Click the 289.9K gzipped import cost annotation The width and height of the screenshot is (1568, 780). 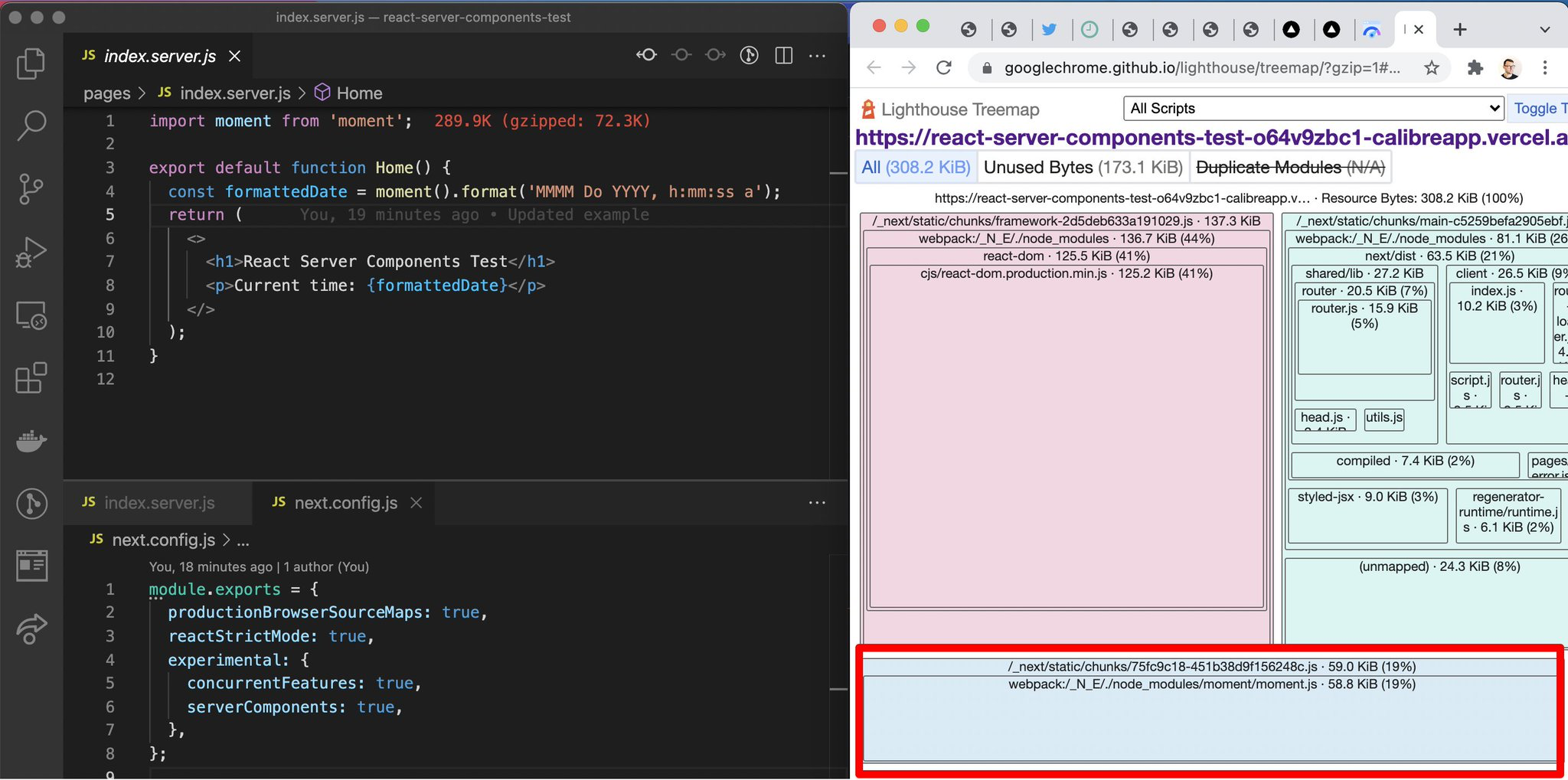coord(542,121)
